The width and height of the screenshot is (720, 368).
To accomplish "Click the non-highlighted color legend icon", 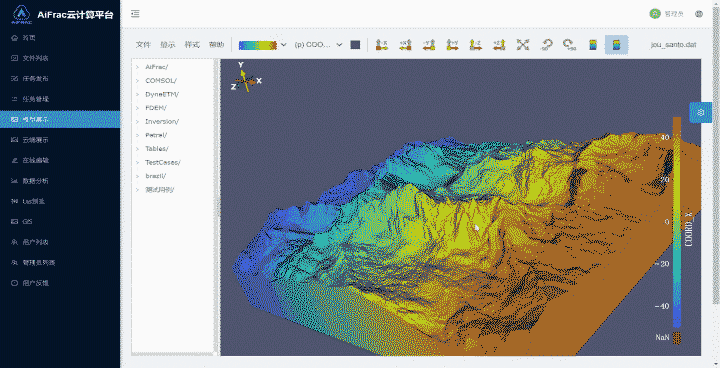I will (593, 45).
